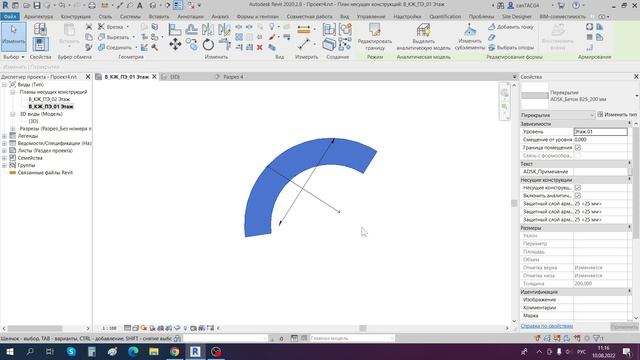This screenshot has height=360, width=640.
Task: Open Skype from the taskbar
Action: [x=71, y=351]
